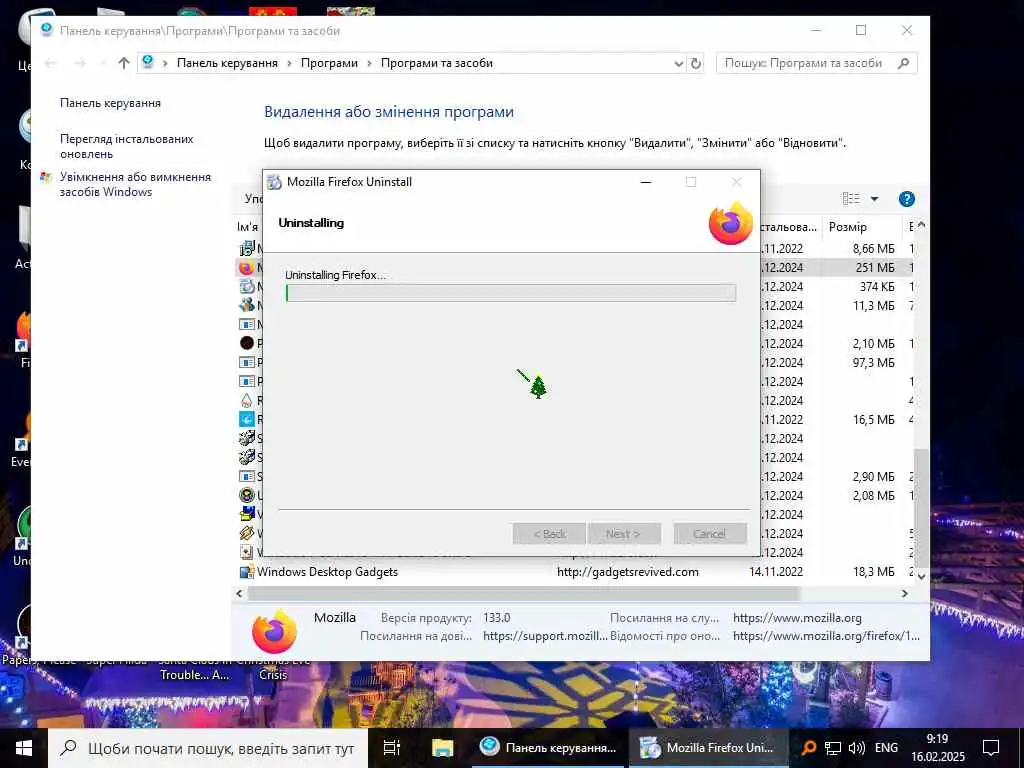Click the horizontal scrollbar under program list
1024x768 pixels.
click(522, 594)
